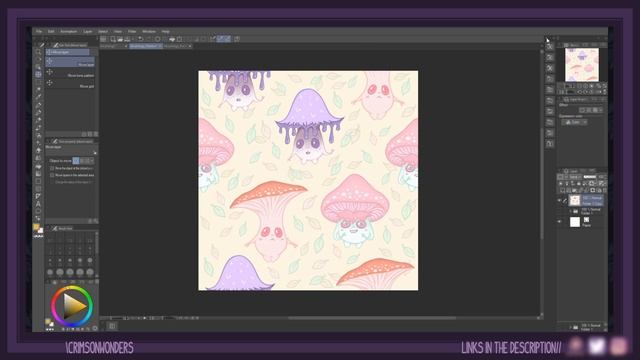This screenshot has width=640, height=360.
Task: Open the Help menu
Action: tap(165, 31)
